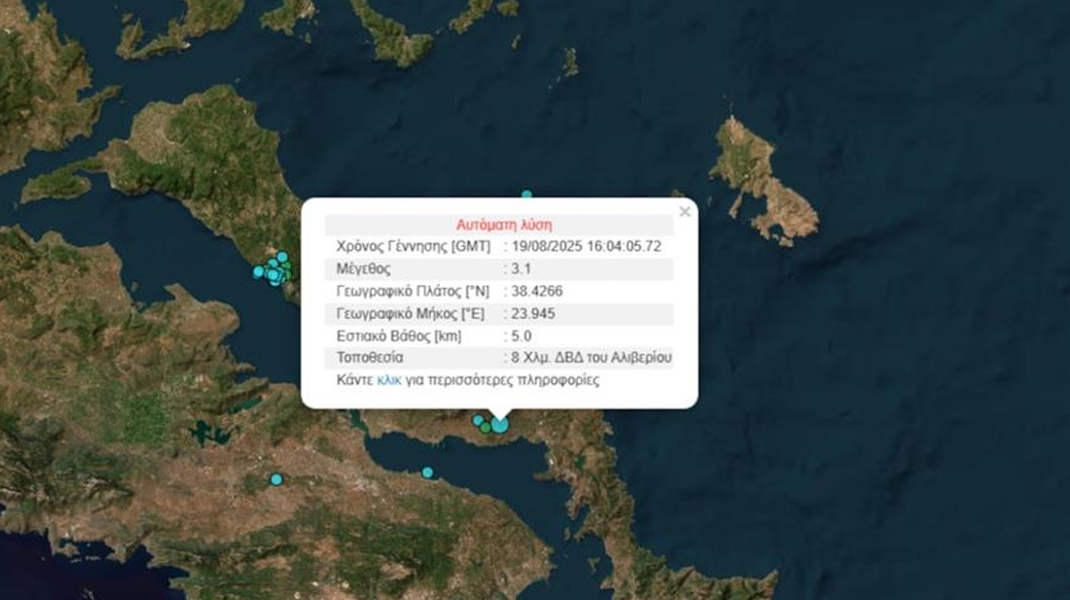The image size is (1070, 600).
Task: Click the large cyan marker under the popup pointer
Action: 499,425
